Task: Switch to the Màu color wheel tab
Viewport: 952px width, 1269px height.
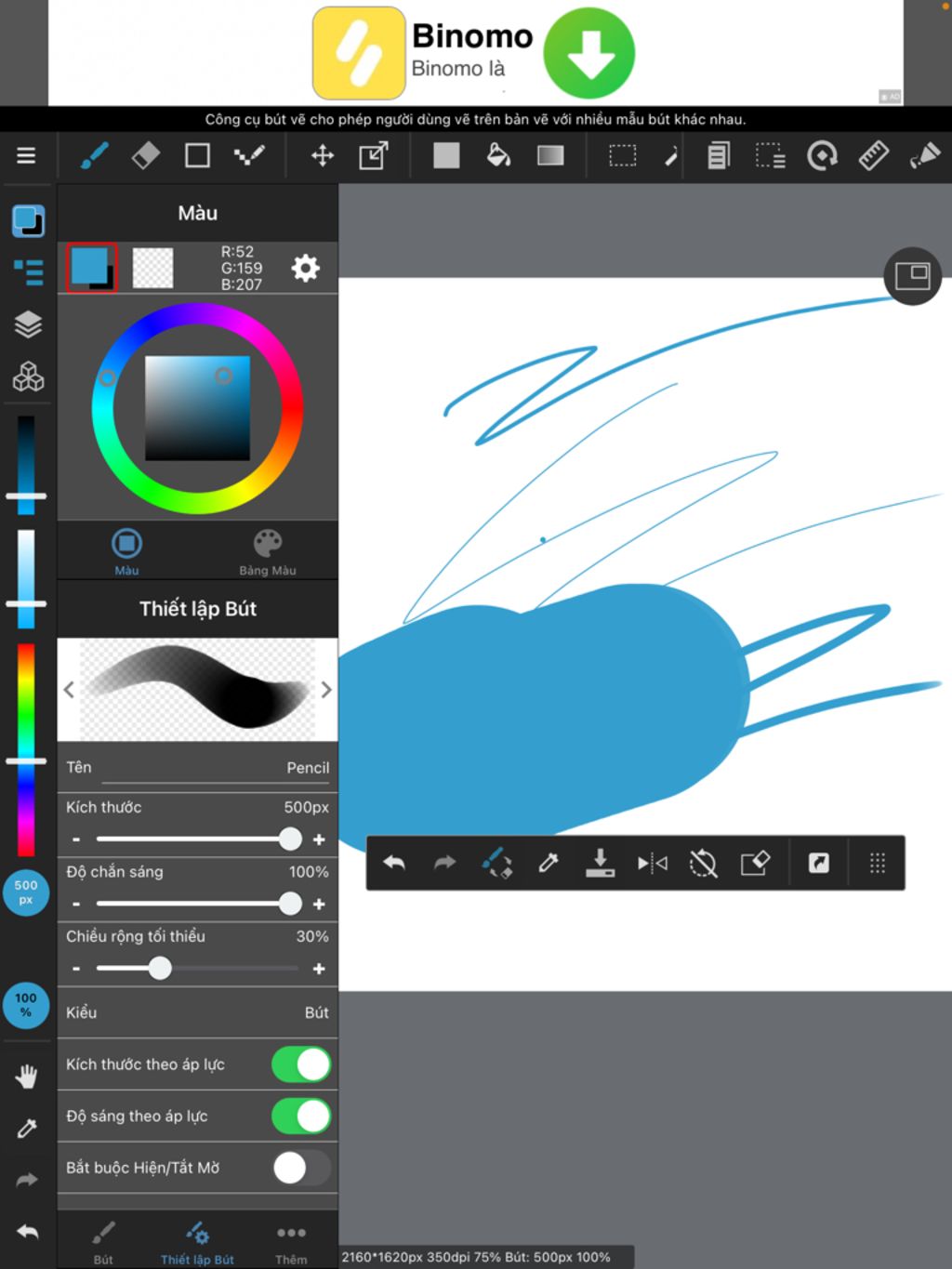Action: [126, 551]
